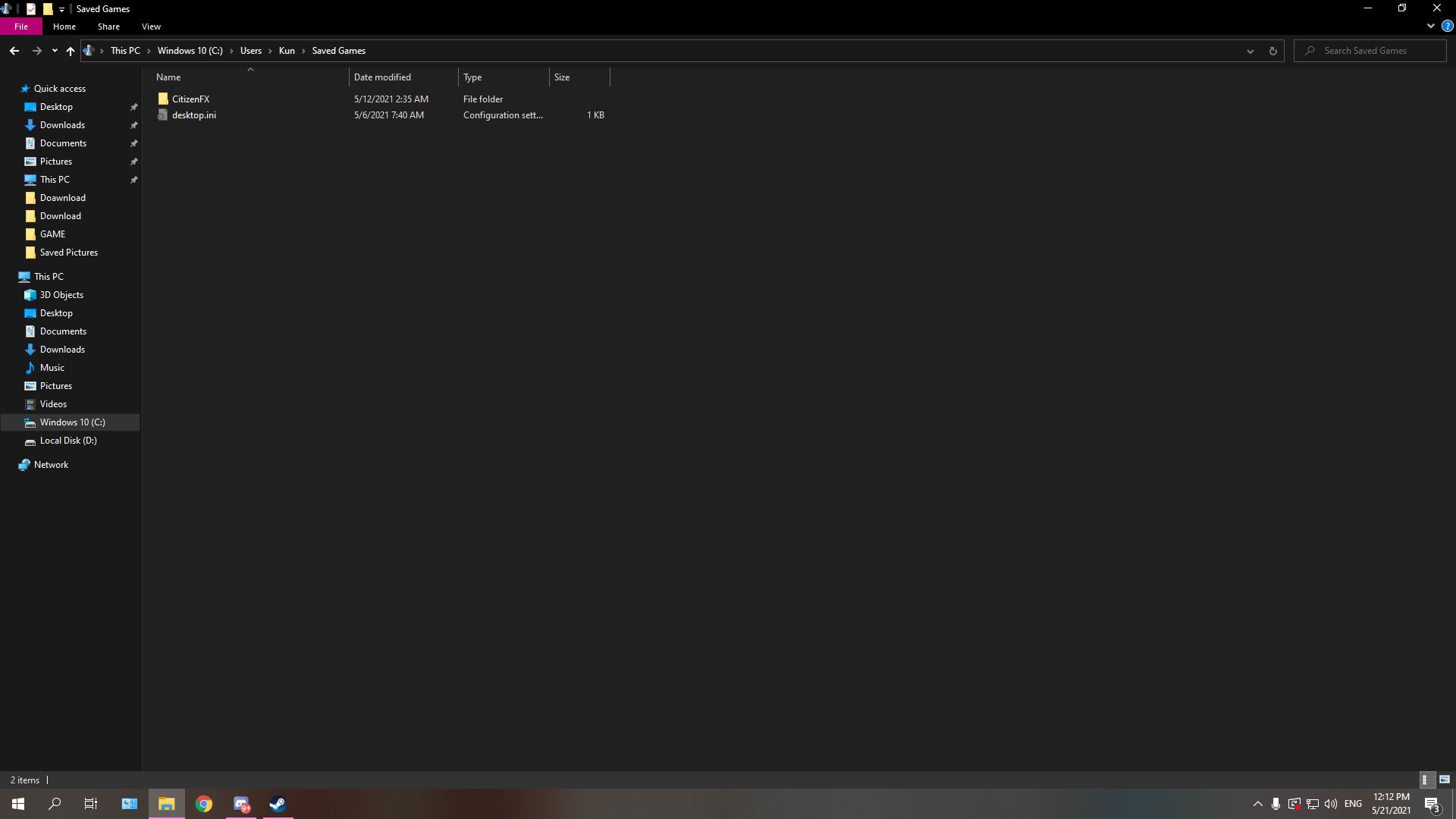Viewport: 1456px width, 819px height.
Task: Unpin Downloads from Quick access
Action: click(x=133, y=125)
